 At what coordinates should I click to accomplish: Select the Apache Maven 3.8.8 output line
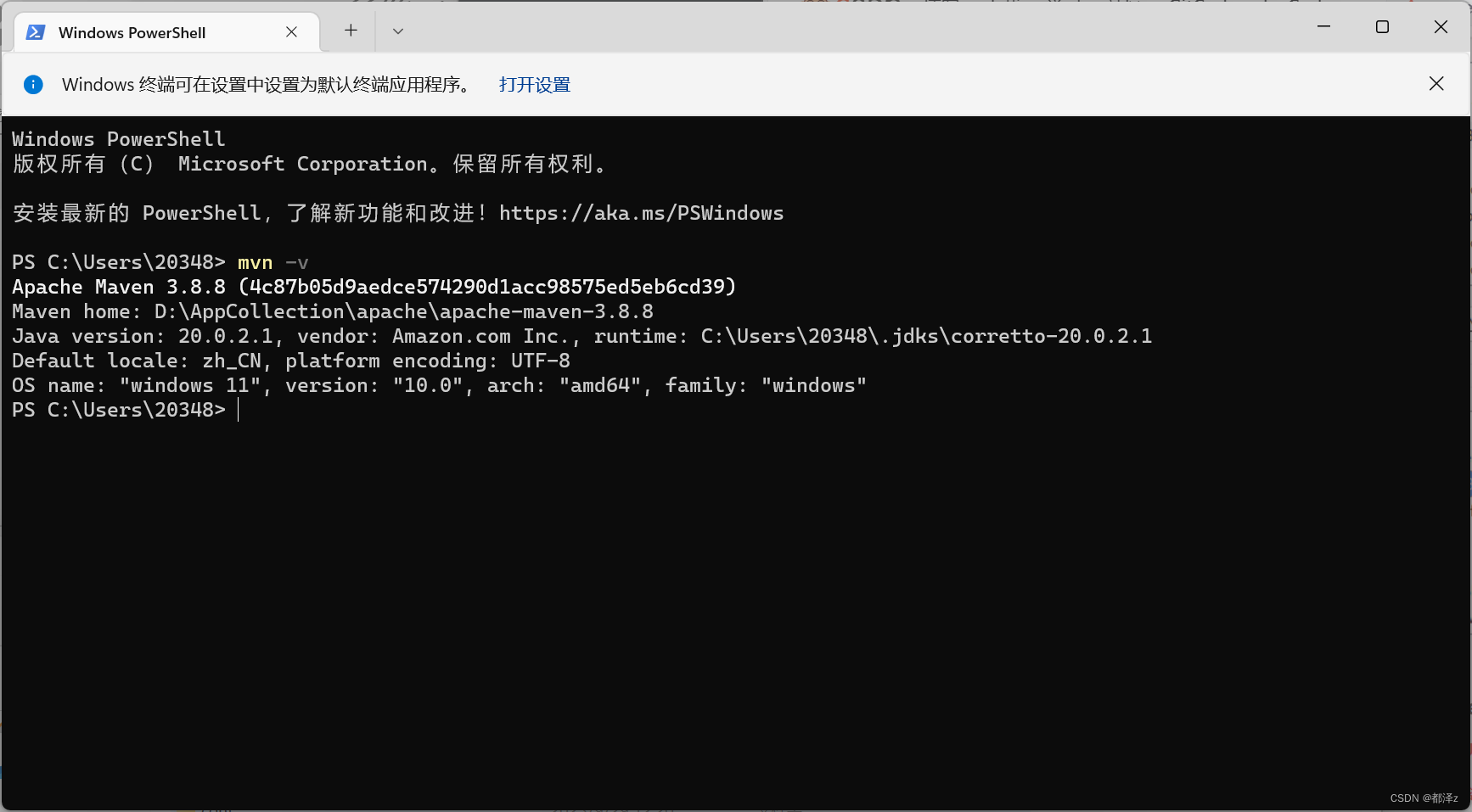click(x=374, y=287)
